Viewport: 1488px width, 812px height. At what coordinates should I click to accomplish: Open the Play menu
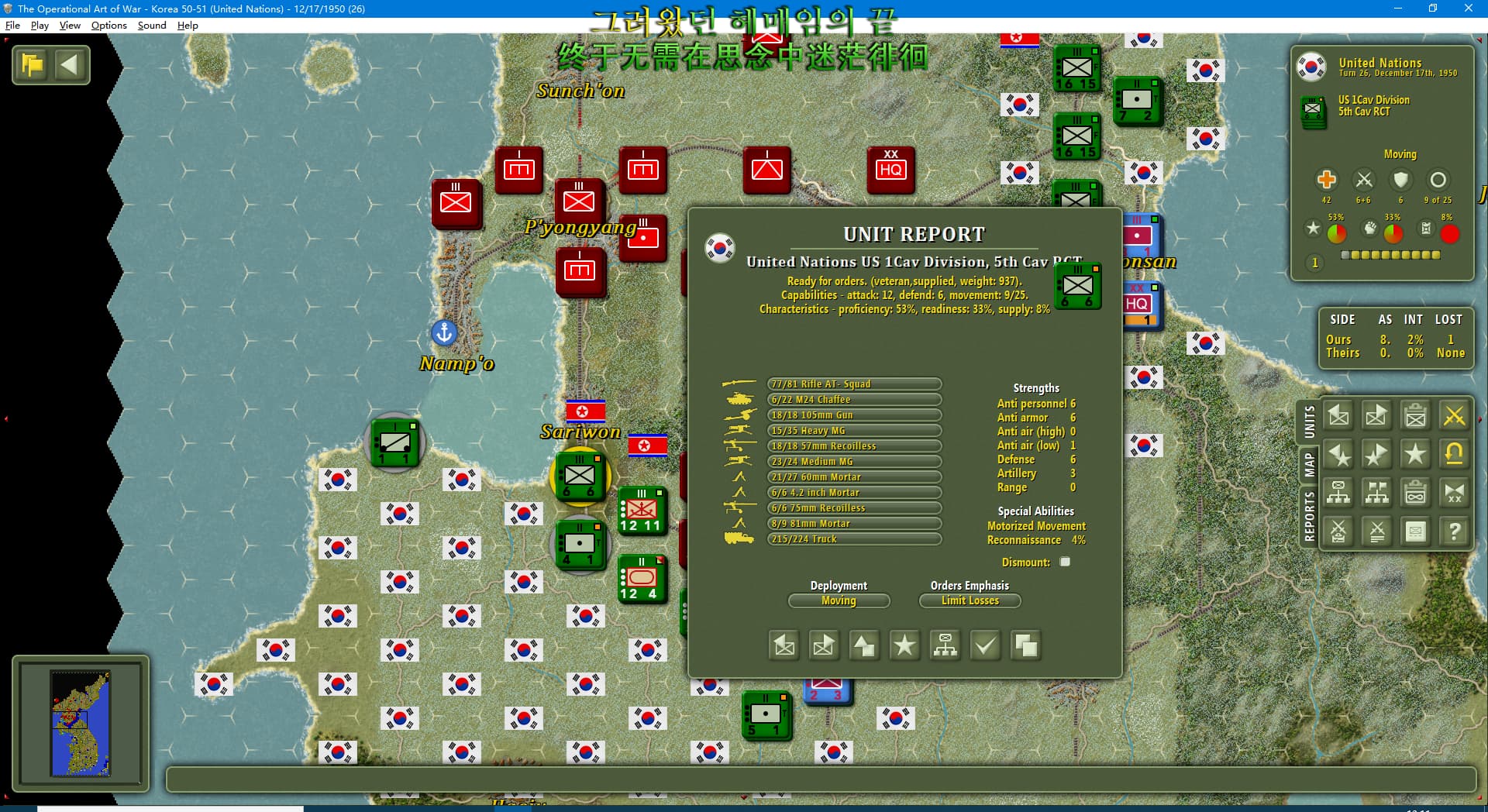point(40,25)
